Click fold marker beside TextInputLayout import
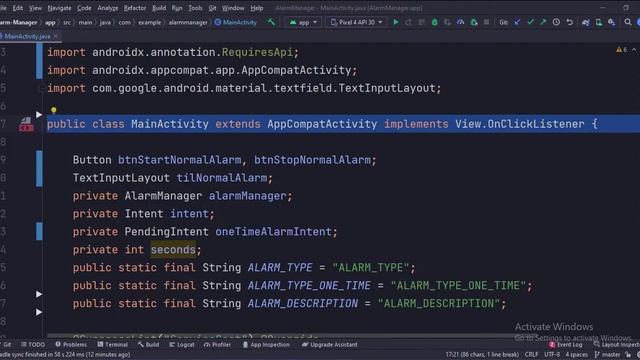Viewport: 640px width, 360px height. (41, 88)
